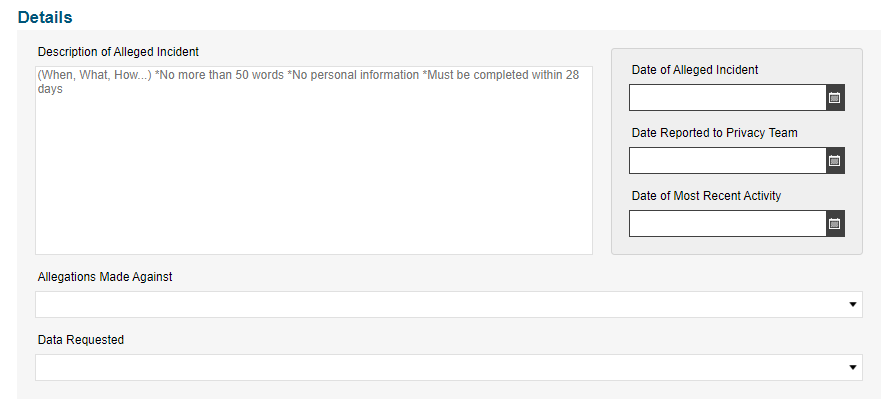Expand the Data Requested dropdown arrow

tap(853, 368)
